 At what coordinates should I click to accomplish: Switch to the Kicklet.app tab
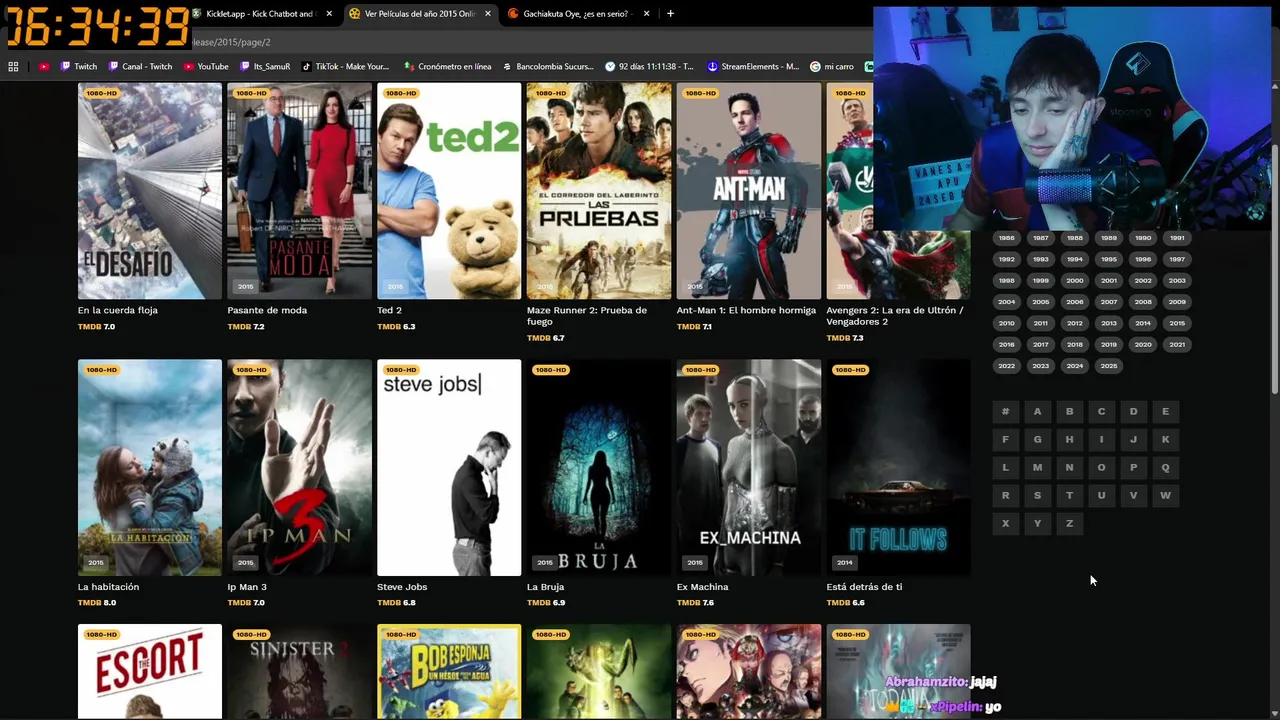point(262,14)
